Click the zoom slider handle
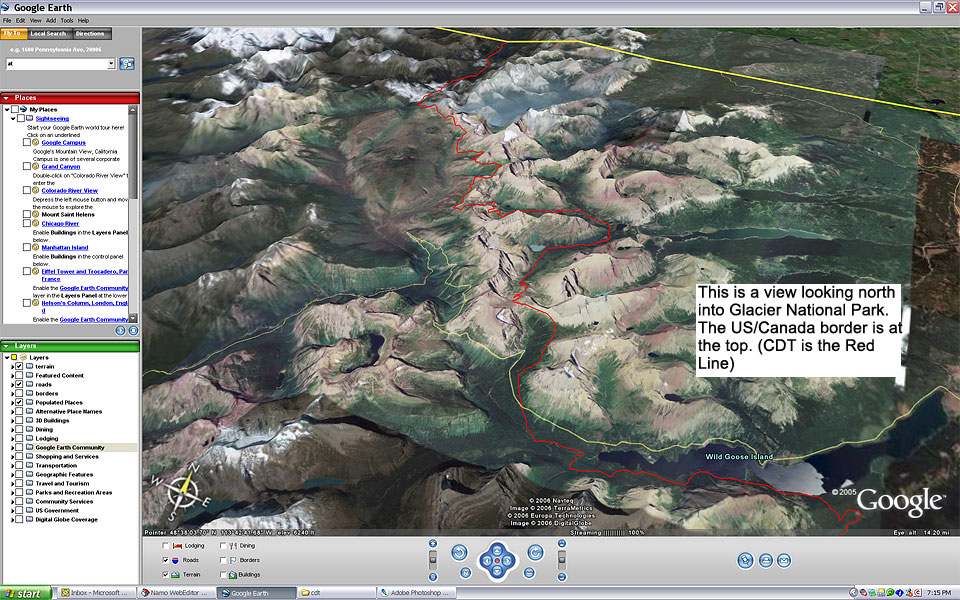Screen dimensions: 960x600 [x=433, y=560]
